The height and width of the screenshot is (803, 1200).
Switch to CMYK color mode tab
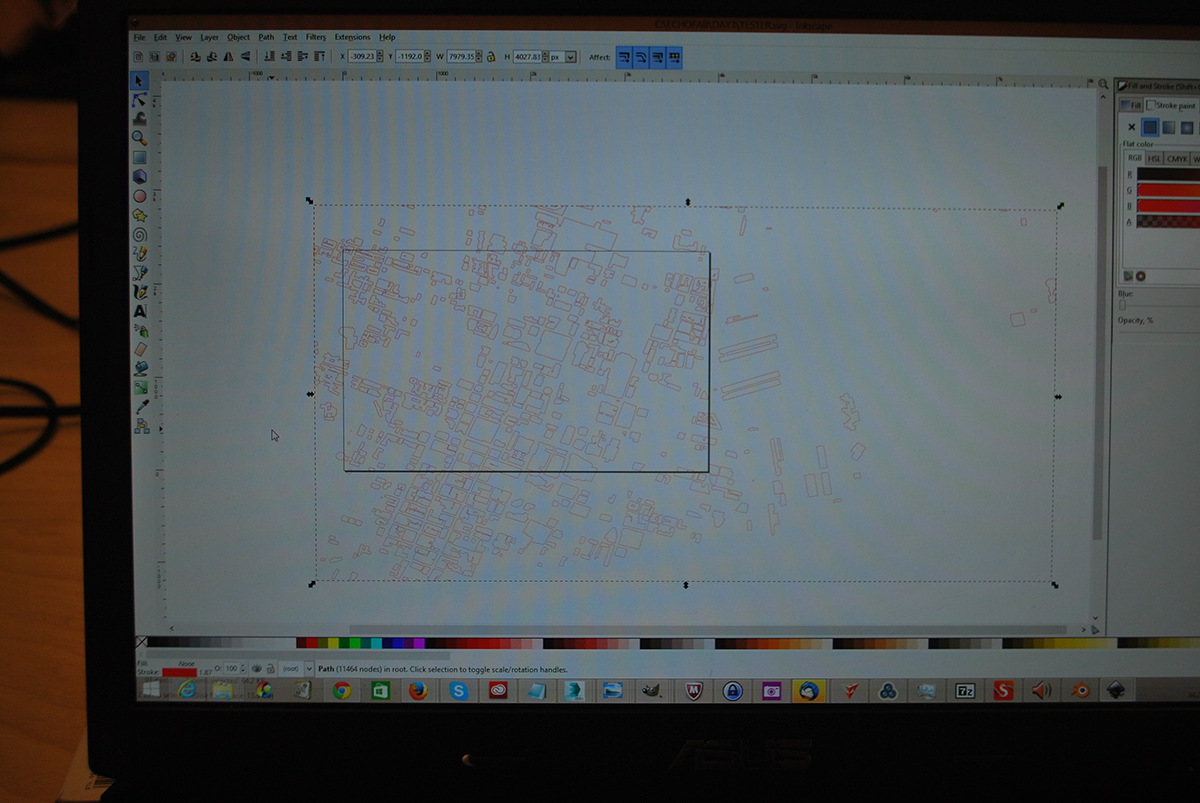[x=1177, y=158]
